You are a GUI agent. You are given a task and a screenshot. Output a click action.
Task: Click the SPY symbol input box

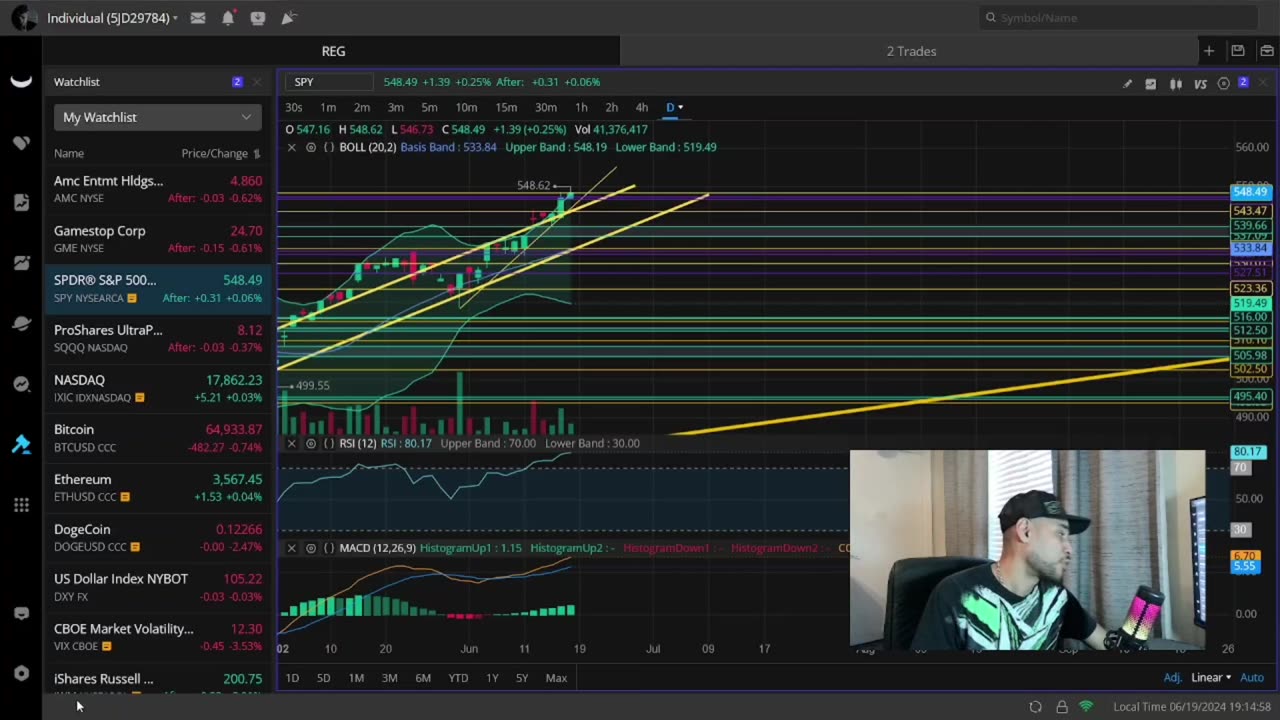330,82
